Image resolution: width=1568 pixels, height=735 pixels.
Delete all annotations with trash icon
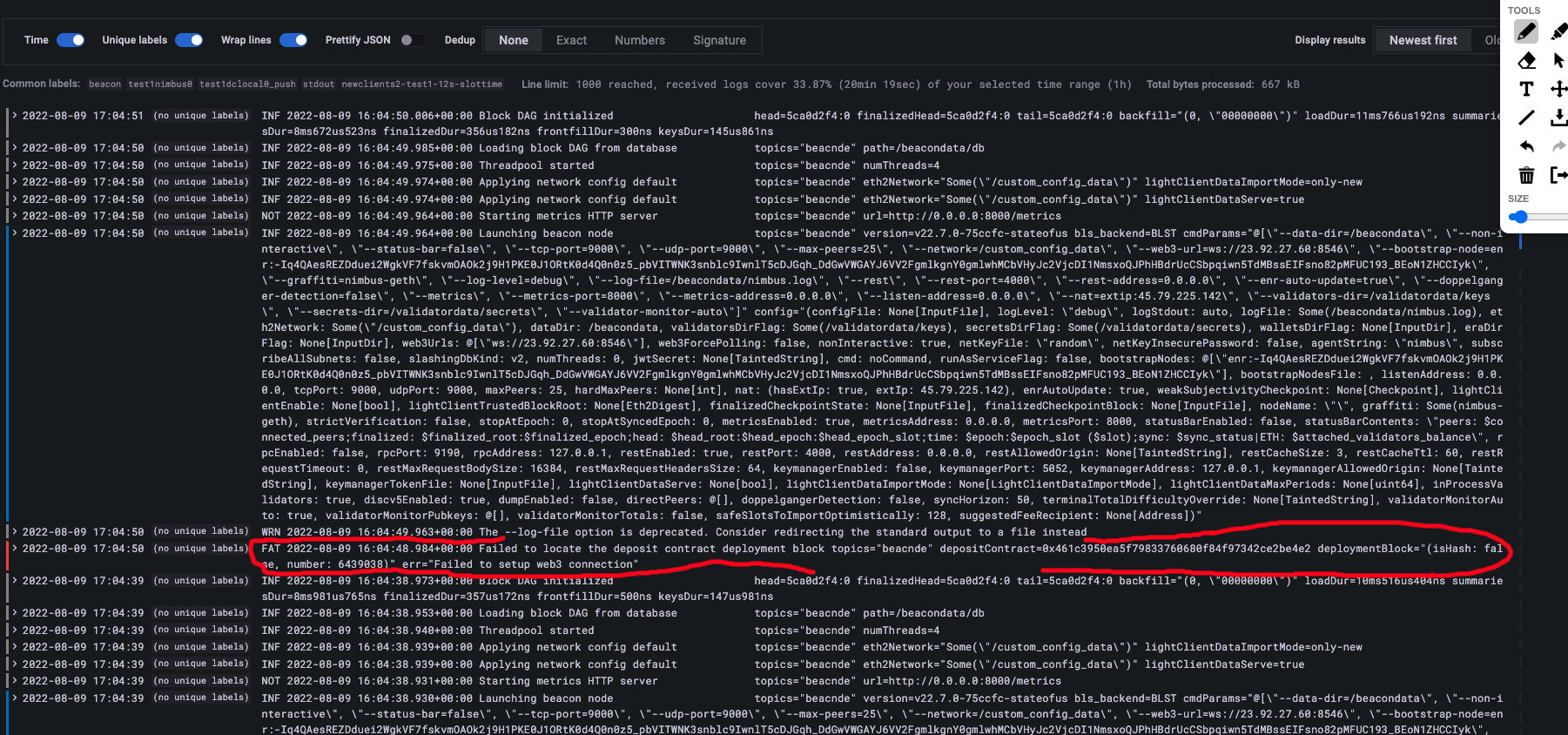click(1526, 175)
